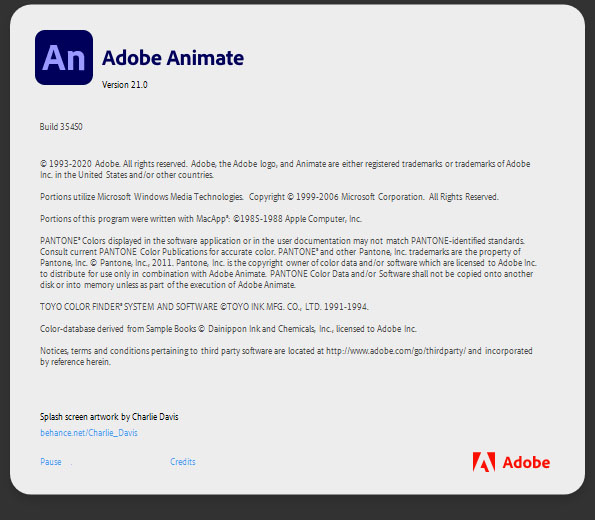Click the third party software notices text
Screen dimensions: 595x520
click(x=286, y=356)
